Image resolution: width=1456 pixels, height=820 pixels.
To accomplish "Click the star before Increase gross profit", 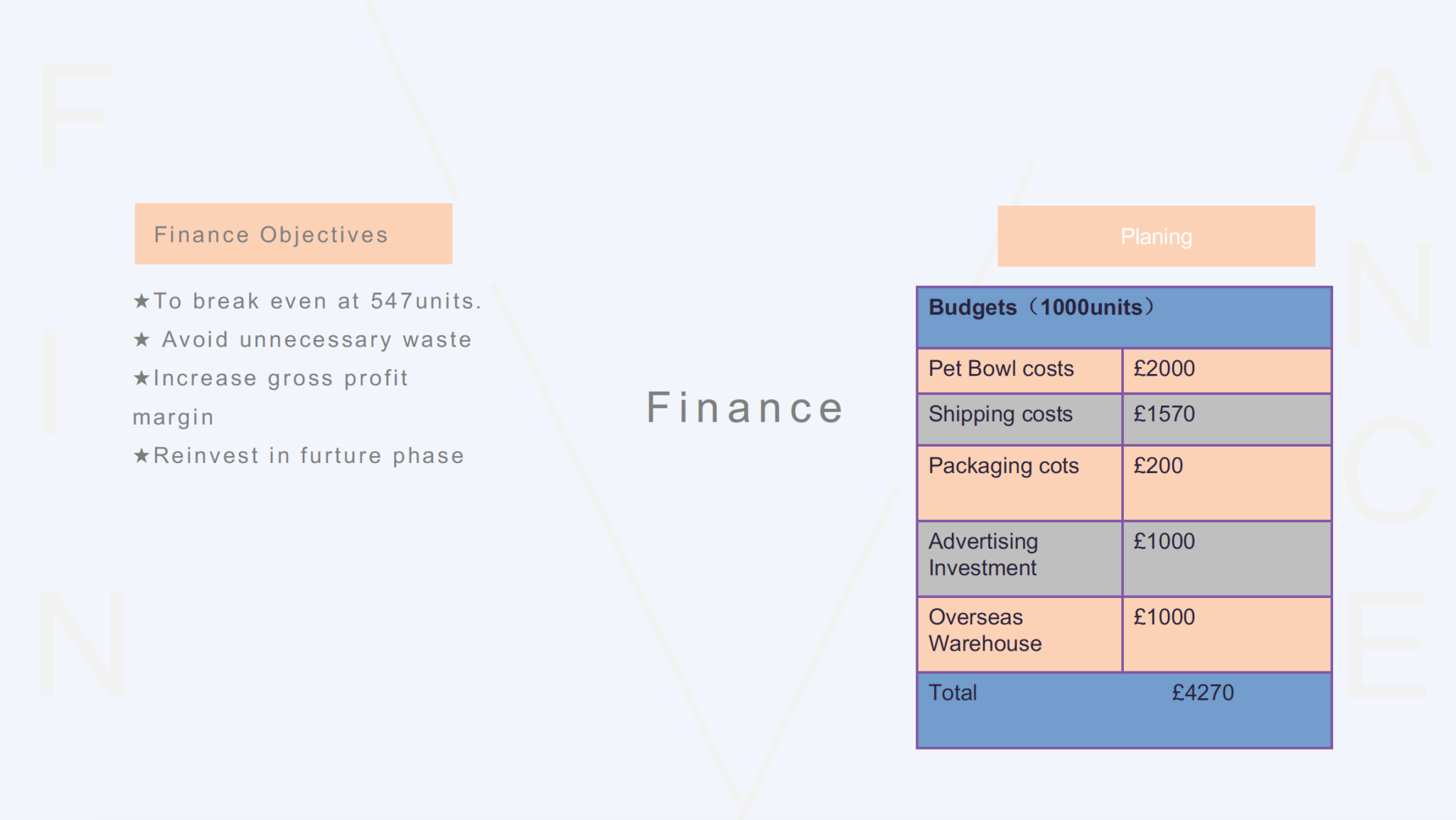I will pos(141,378).
